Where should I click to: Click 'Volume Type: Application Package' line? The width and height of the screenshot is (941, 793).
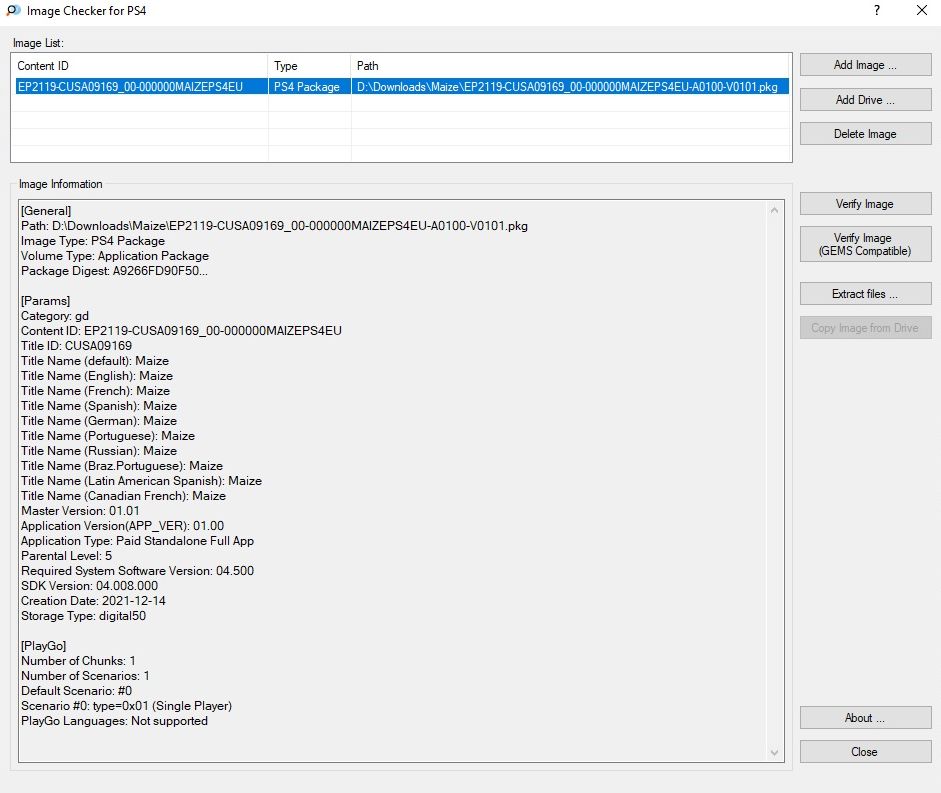coord(115,256)
